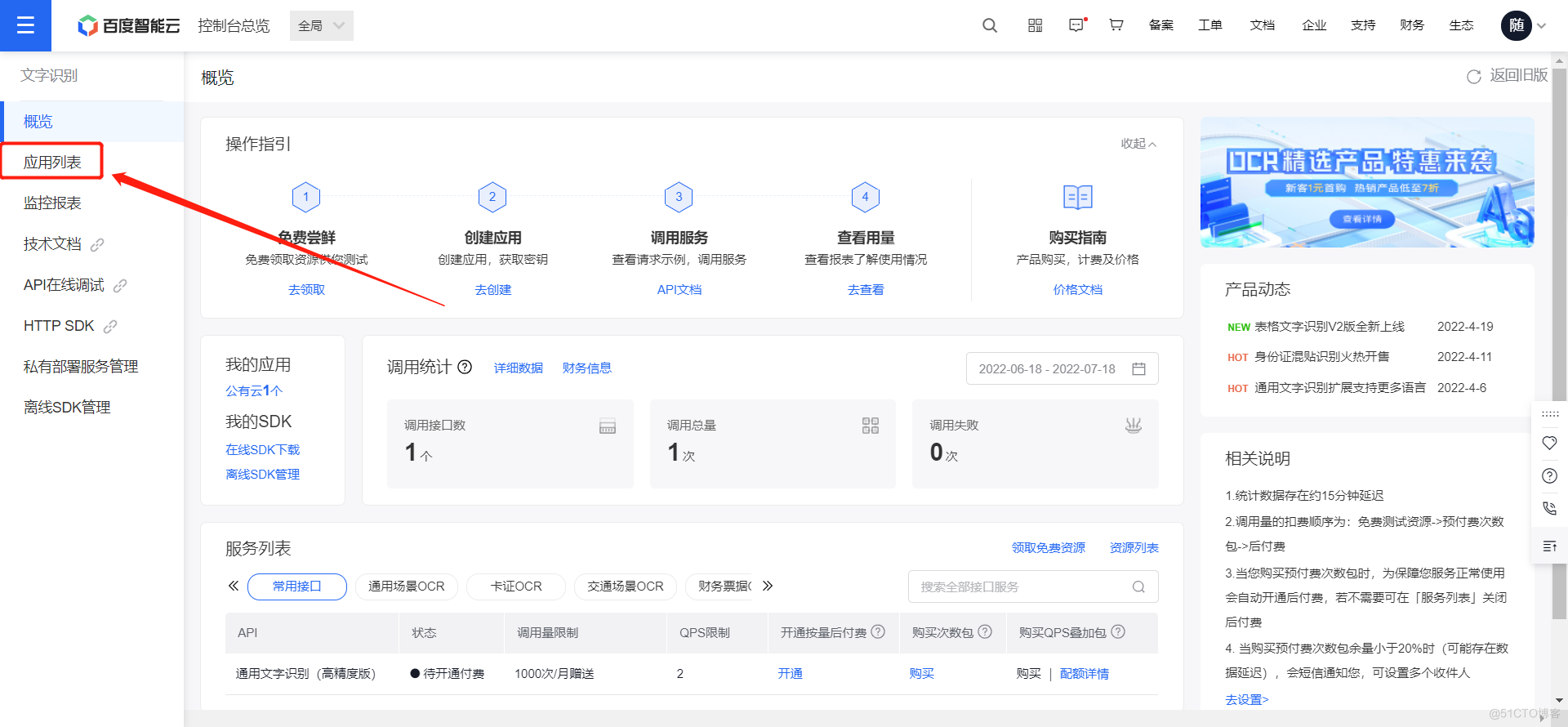Open 财务 in the top navigation
The image size is (1568, 727).
tap(1412, 25)
